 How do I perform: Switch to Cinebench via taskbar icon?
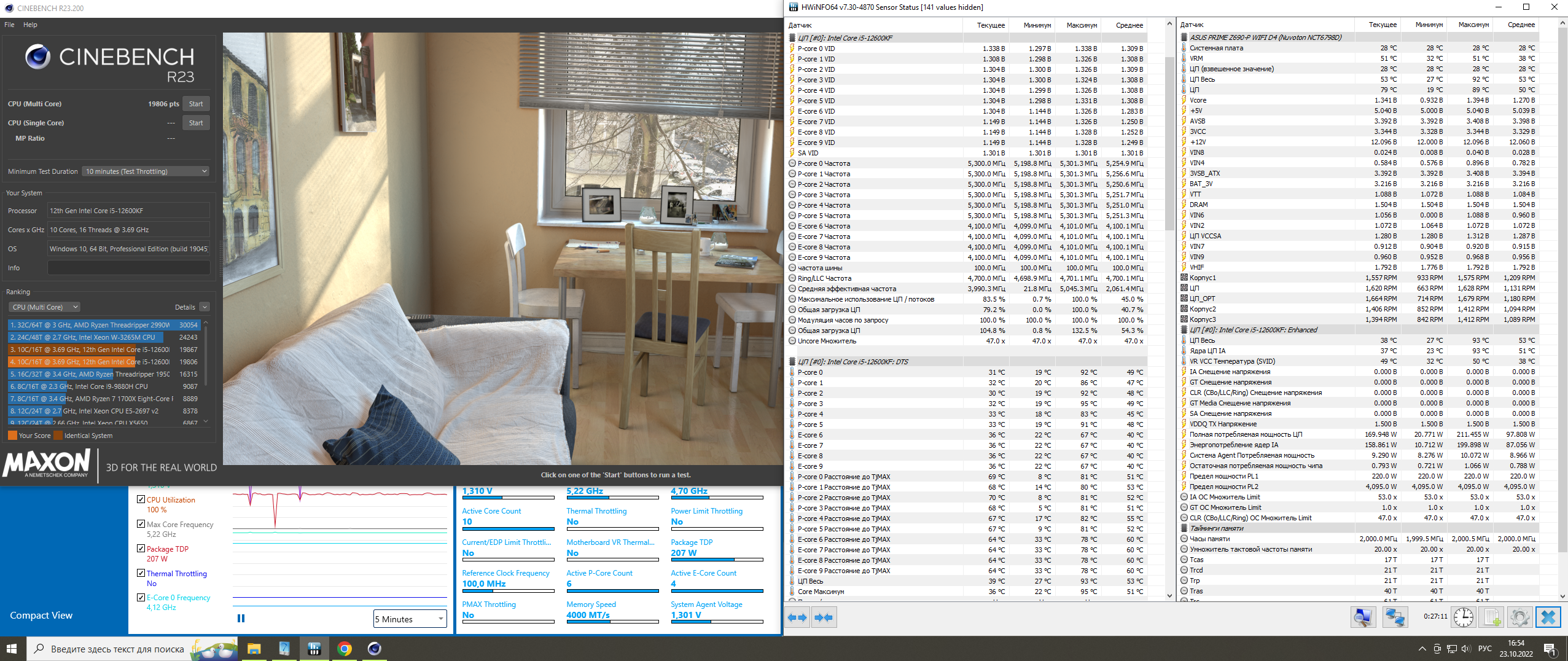pyautogui.click(x=375, y=649)
